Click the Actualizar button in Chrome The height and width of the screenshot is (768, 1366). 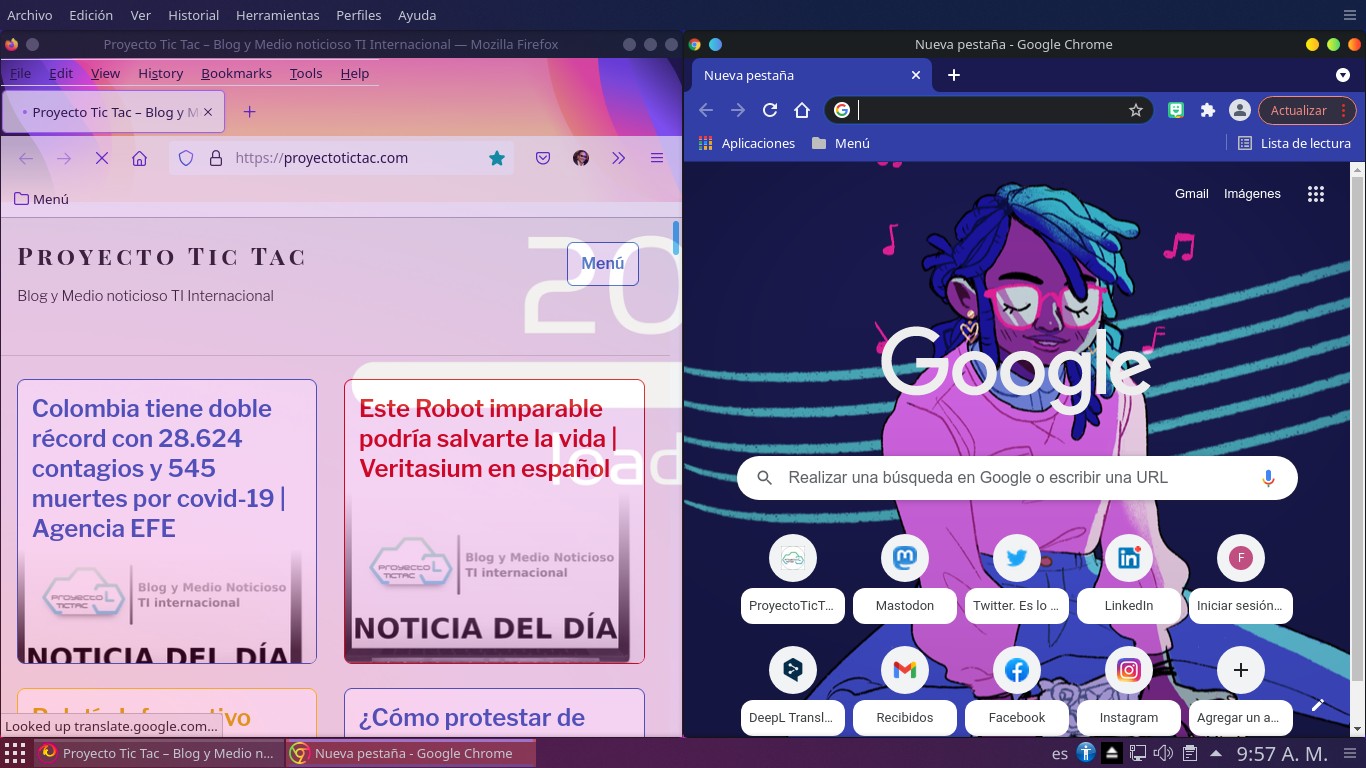pos(1298,111)
